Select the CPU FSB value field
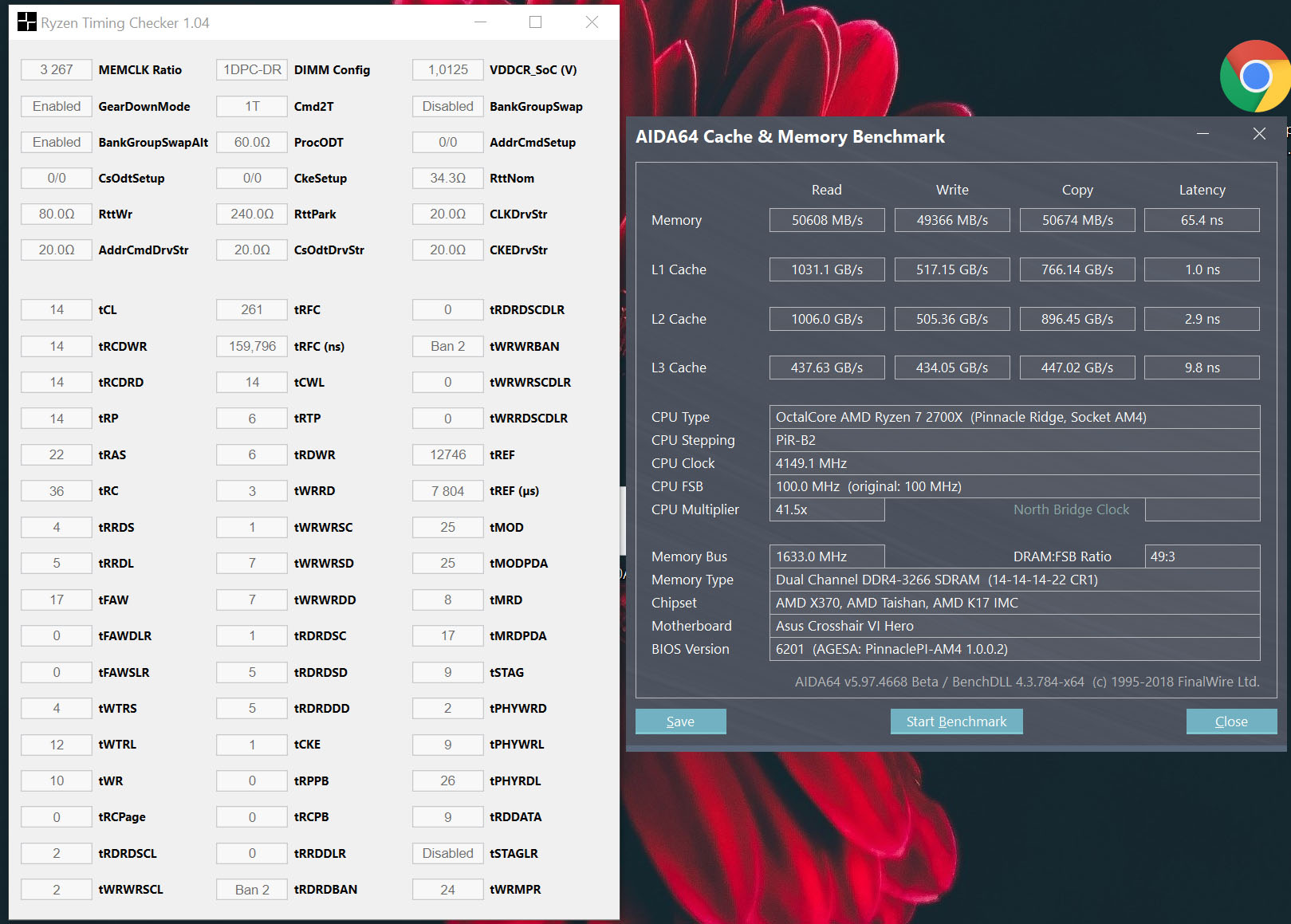 (x=1014, y=486)
